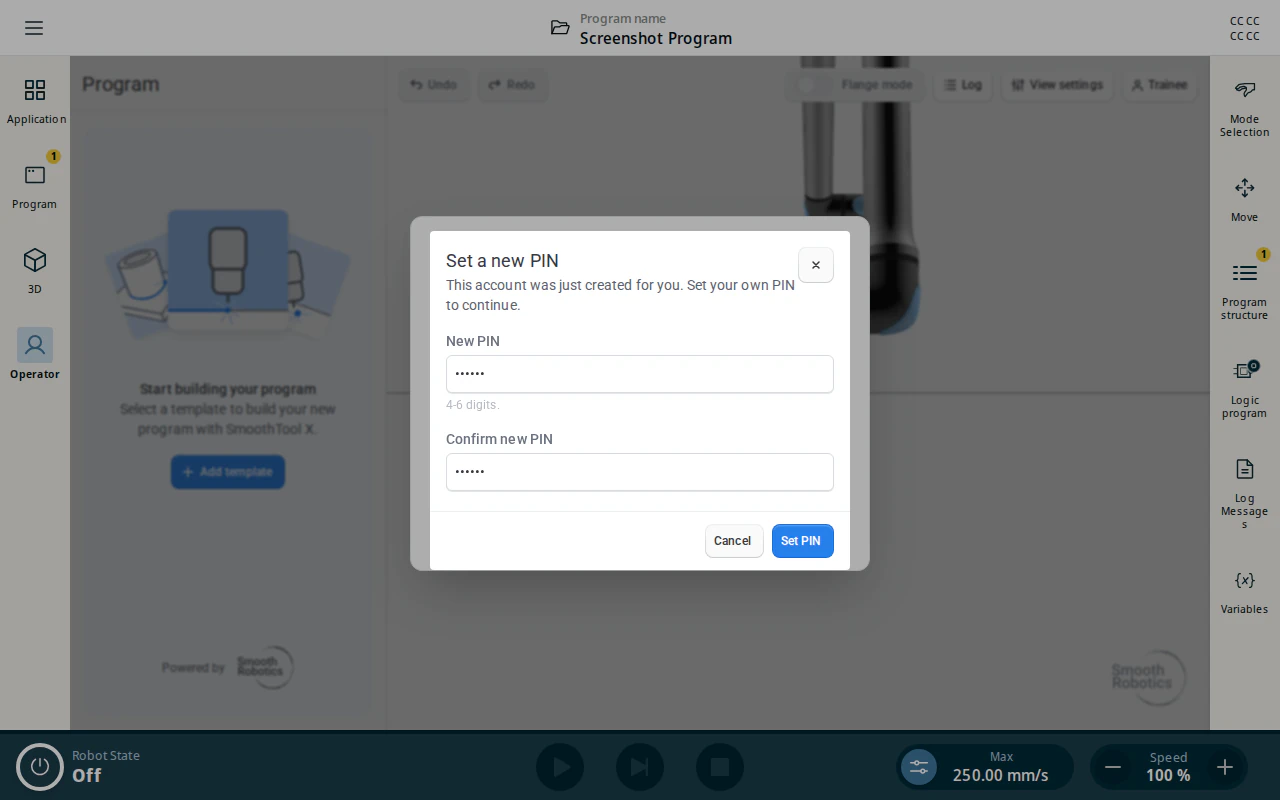Show the Program structure panel
Viewport: 1280px width, 800px height.
pos(1244,291)
